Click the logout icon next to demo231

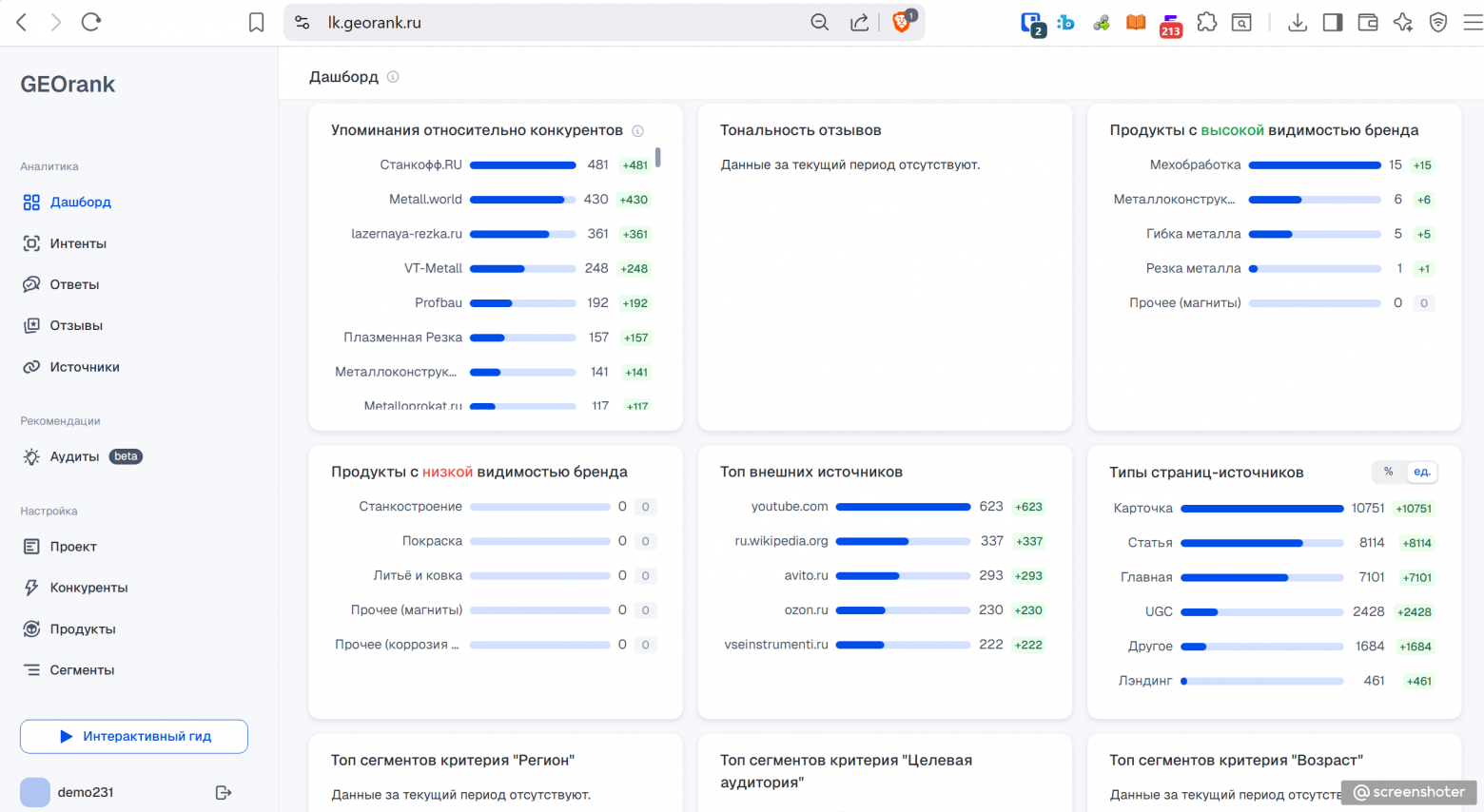pos(224,792)
